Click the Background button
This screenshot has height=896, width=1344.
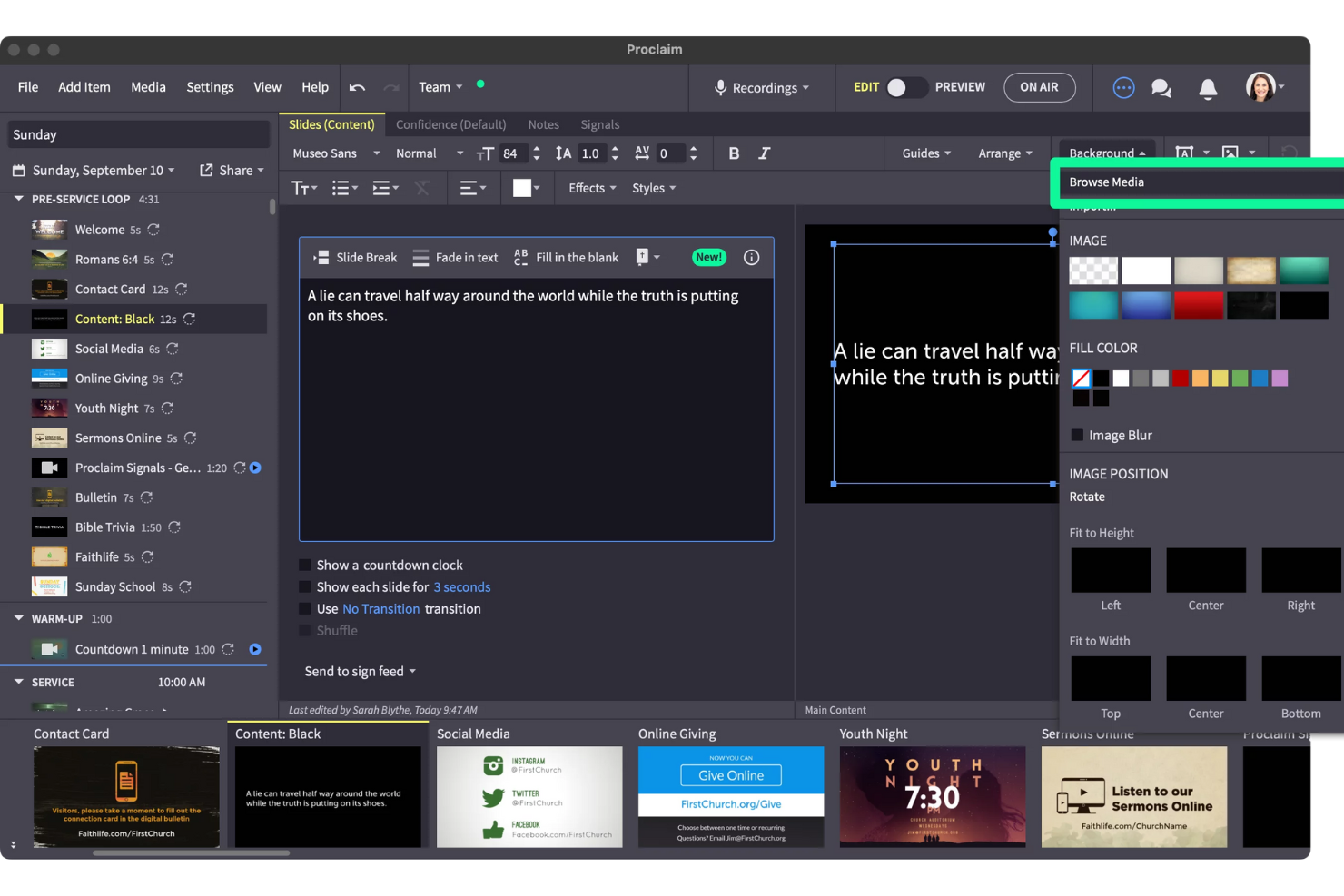[x=1107, y=153]
